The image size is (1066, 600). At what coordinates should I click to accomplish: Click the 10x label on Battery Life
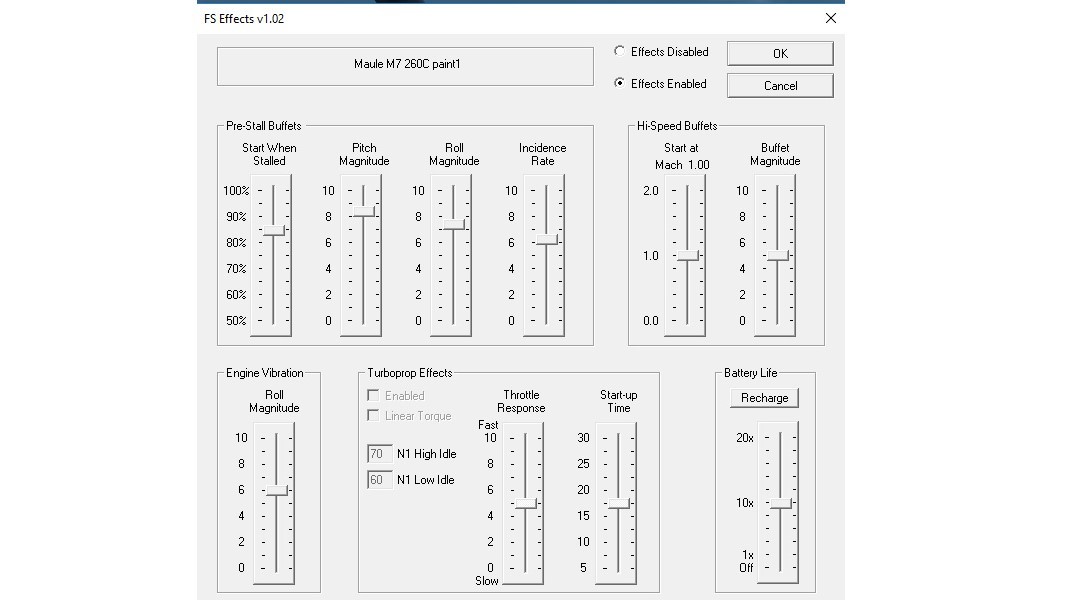point(744,503)
